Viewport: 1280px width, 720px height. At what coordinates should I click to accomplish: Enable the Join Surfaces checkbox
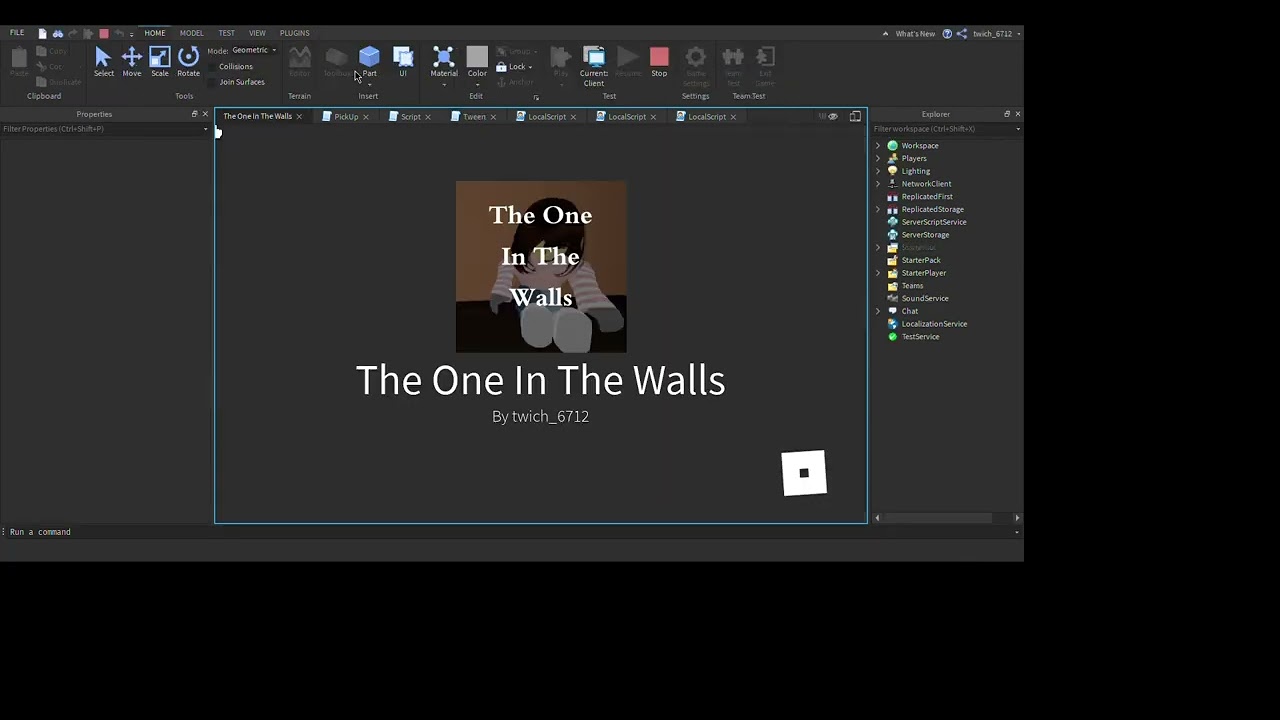[x=213, y=82]
